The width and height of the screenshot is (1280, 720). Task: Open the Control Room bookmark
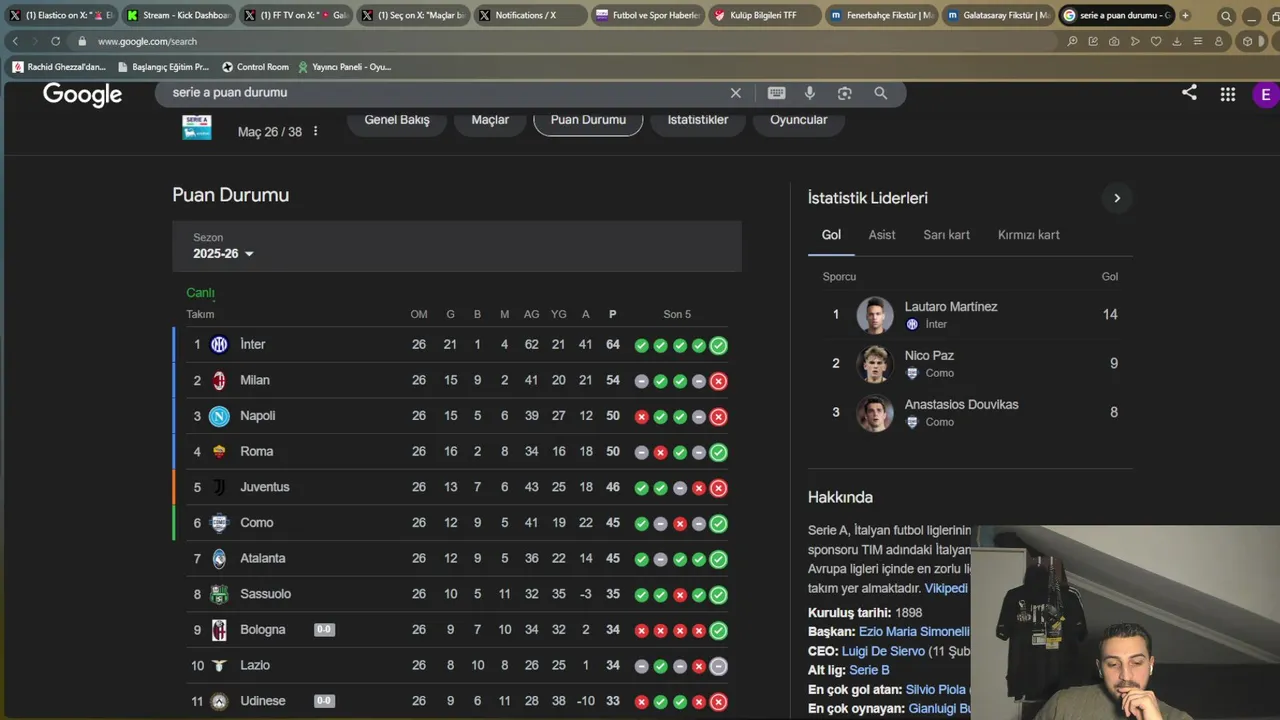(x=255, y=67)
